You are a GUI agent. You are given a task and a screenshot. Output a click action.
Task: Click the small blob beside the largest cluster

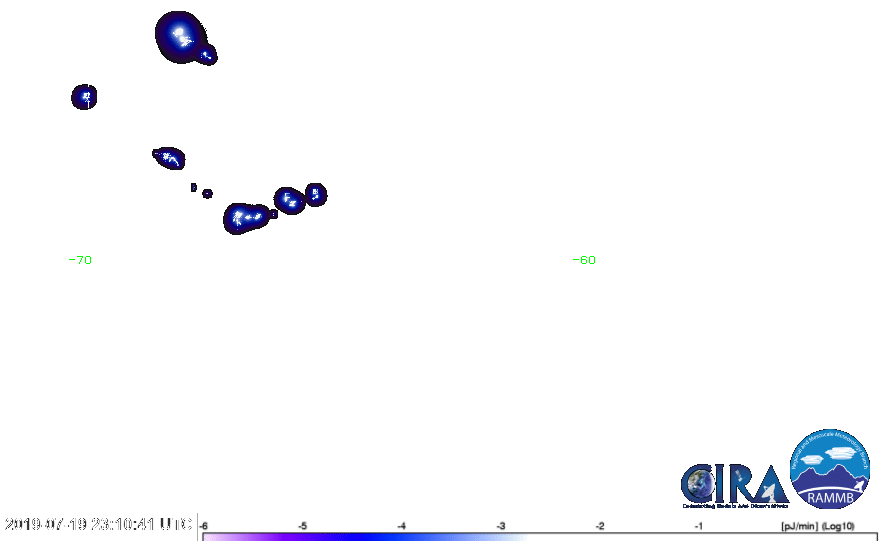click(x=206, y=55)
